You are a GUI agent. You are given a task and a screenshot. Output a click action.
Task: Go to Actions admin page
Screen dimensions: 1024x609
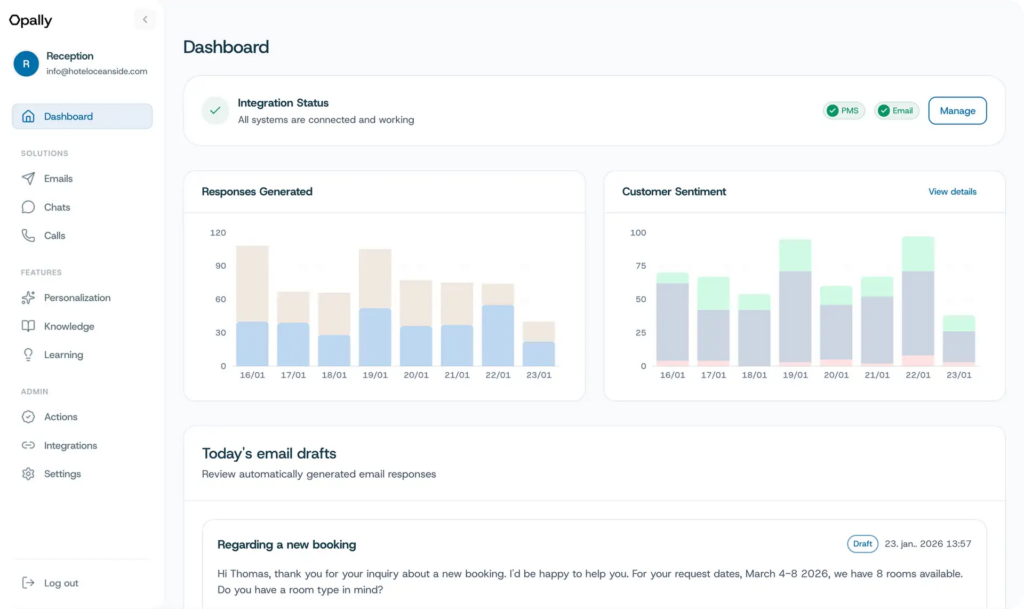click(x=60, y=416)
